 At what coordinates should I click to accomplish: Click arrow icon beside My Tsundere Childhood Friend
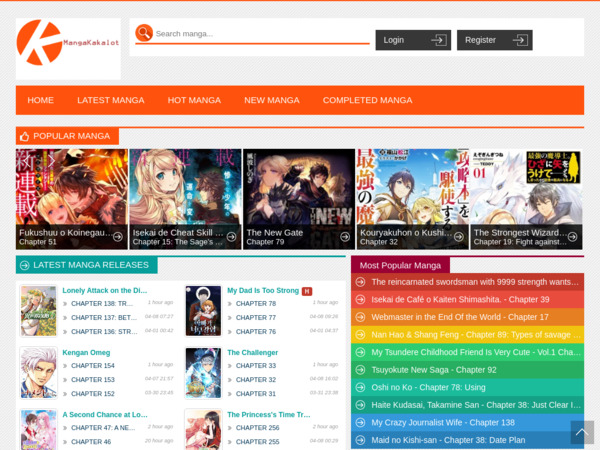360,352
